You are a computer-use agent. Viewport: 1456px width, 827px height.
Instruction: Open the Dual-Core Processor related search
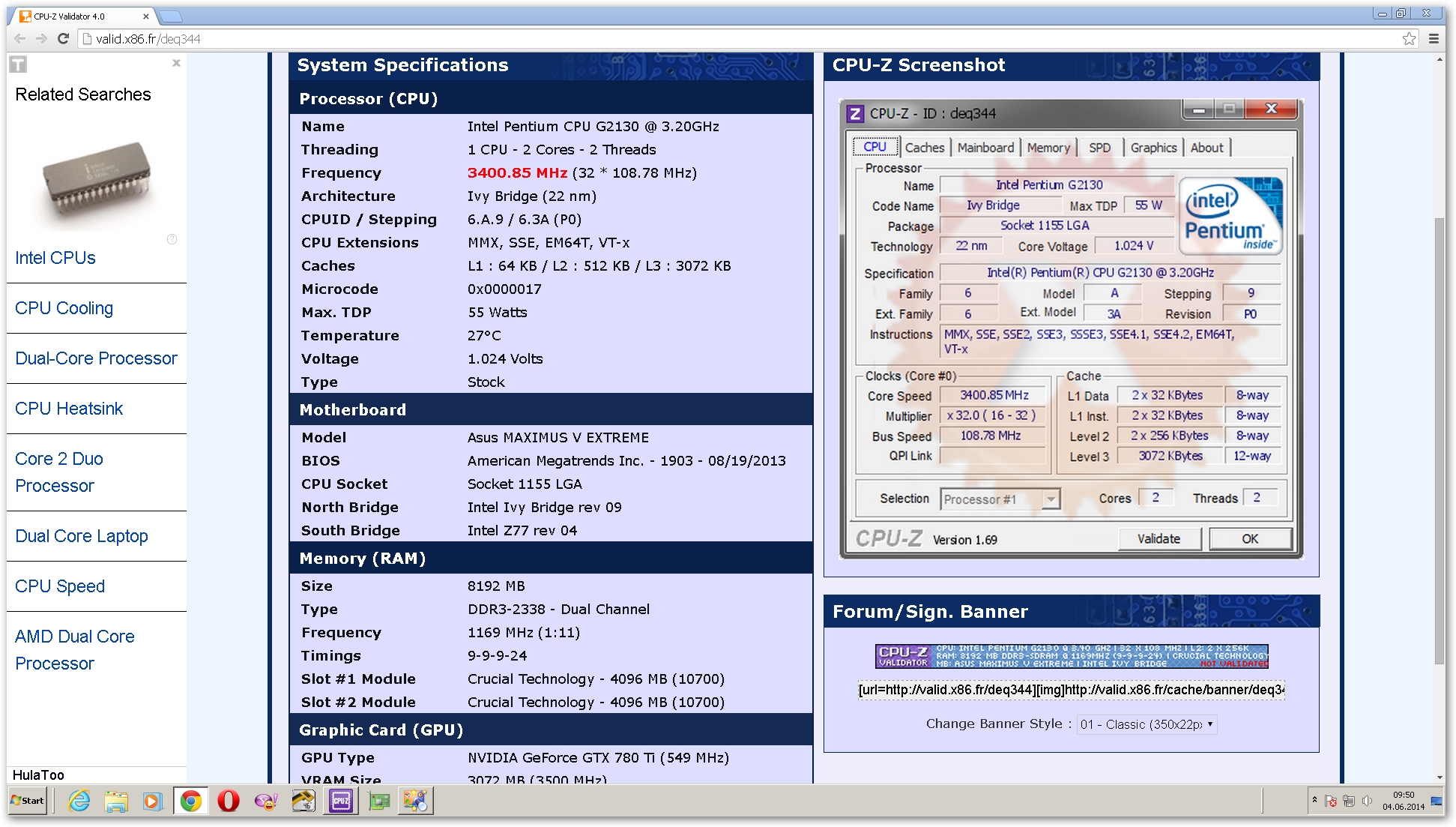[x=97, y=358]
